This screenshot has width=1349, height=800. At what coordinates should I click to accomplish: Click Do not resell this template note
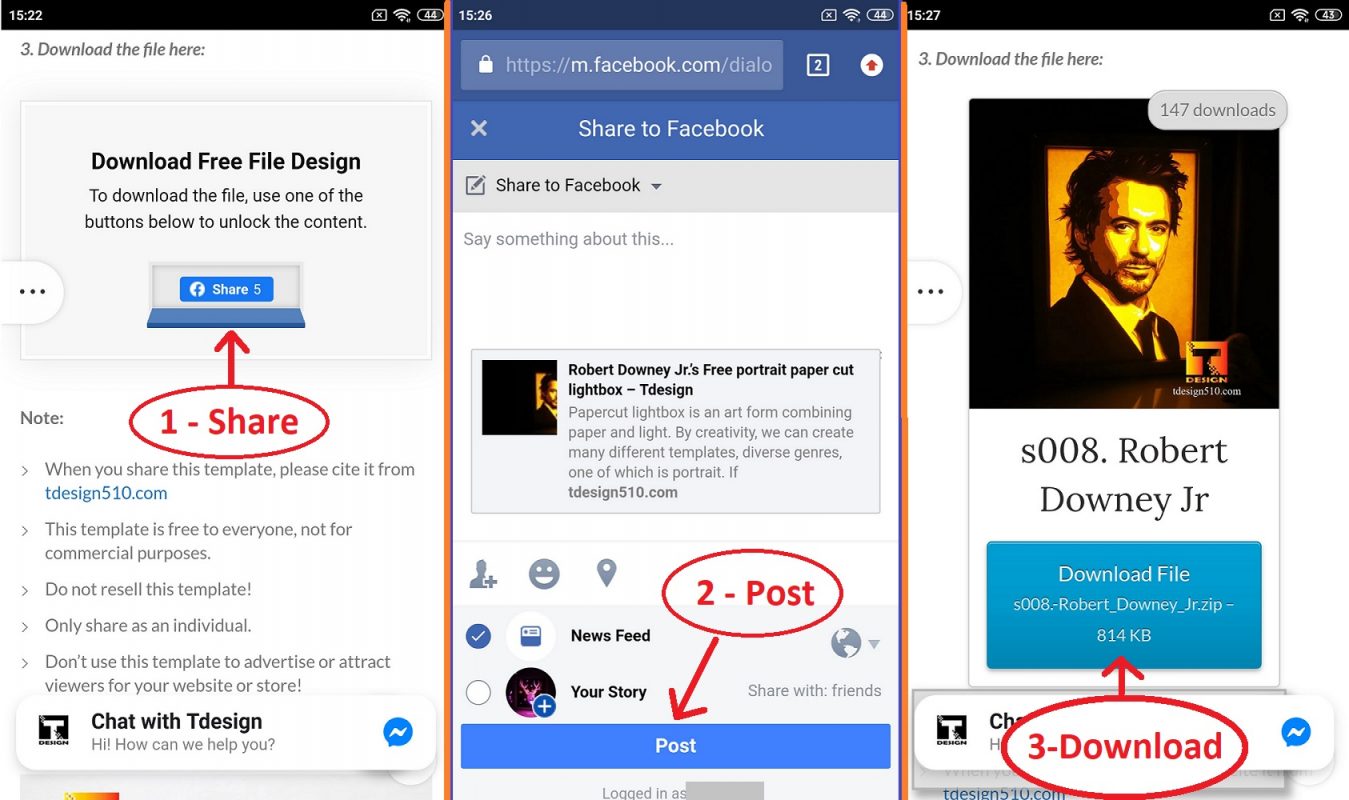coord(148,589)
